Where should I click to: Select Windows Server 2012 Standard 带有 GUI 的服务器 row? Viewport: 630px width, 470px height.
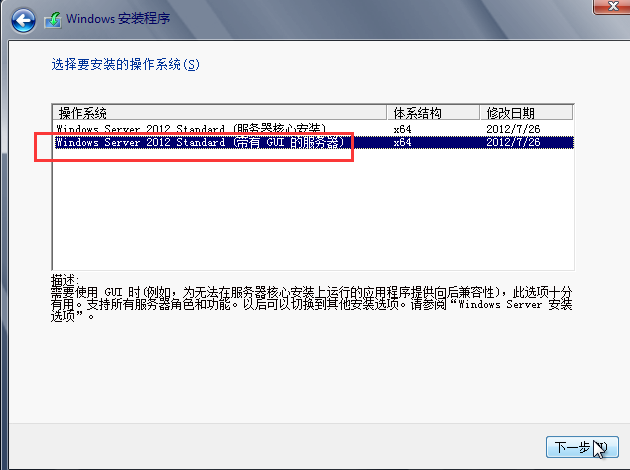point(313,142)
